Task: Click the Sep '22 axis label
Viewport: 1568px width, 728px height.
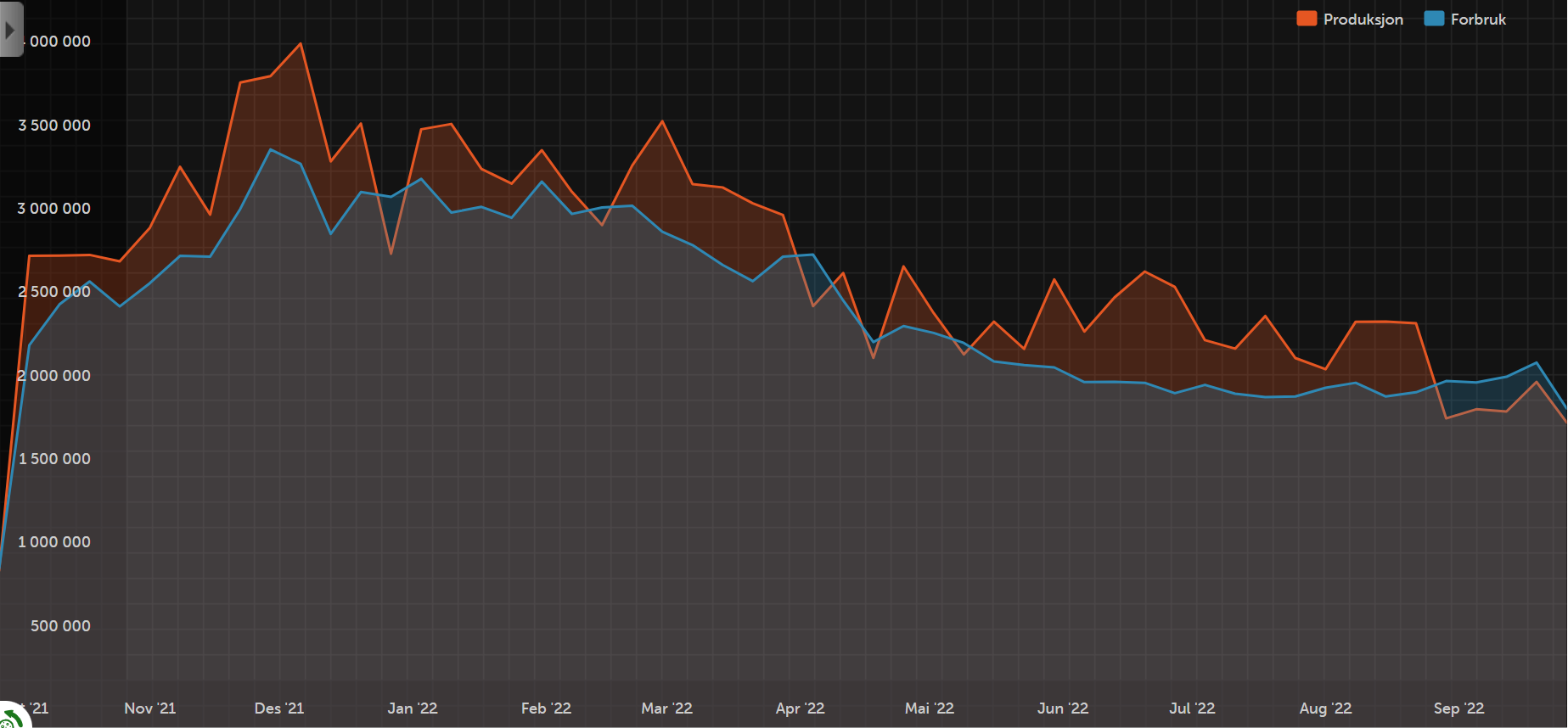Action: coord(1458,708)
